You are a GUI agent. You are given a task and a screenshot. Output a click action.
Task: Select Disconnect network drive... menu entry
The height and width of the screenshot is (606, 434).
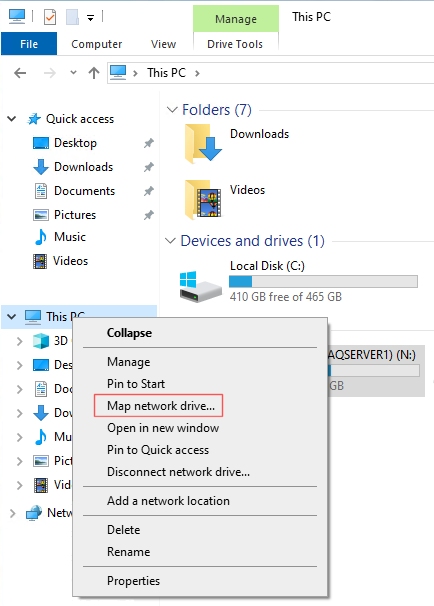click(179, 472)
